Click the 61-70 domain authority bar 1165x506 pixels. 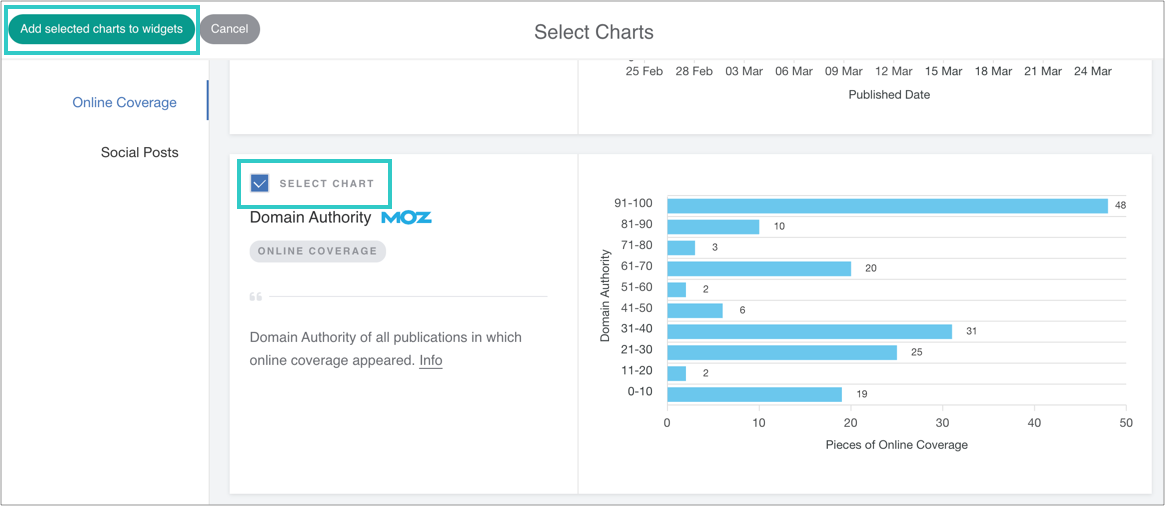(x=759, y=268)
